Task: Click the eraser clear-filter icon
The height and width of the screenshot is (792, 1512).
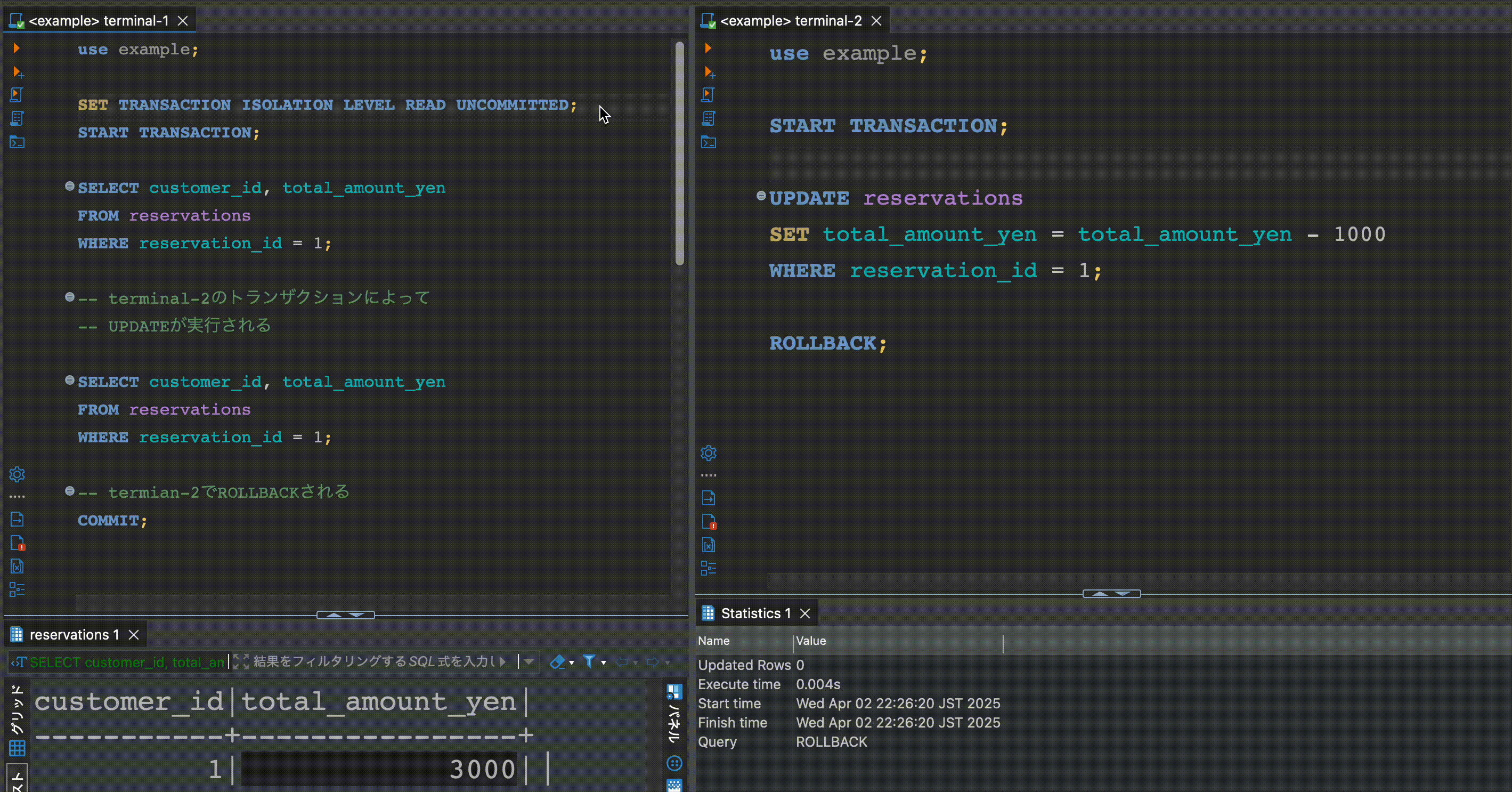Action: (x=557, y=662)
